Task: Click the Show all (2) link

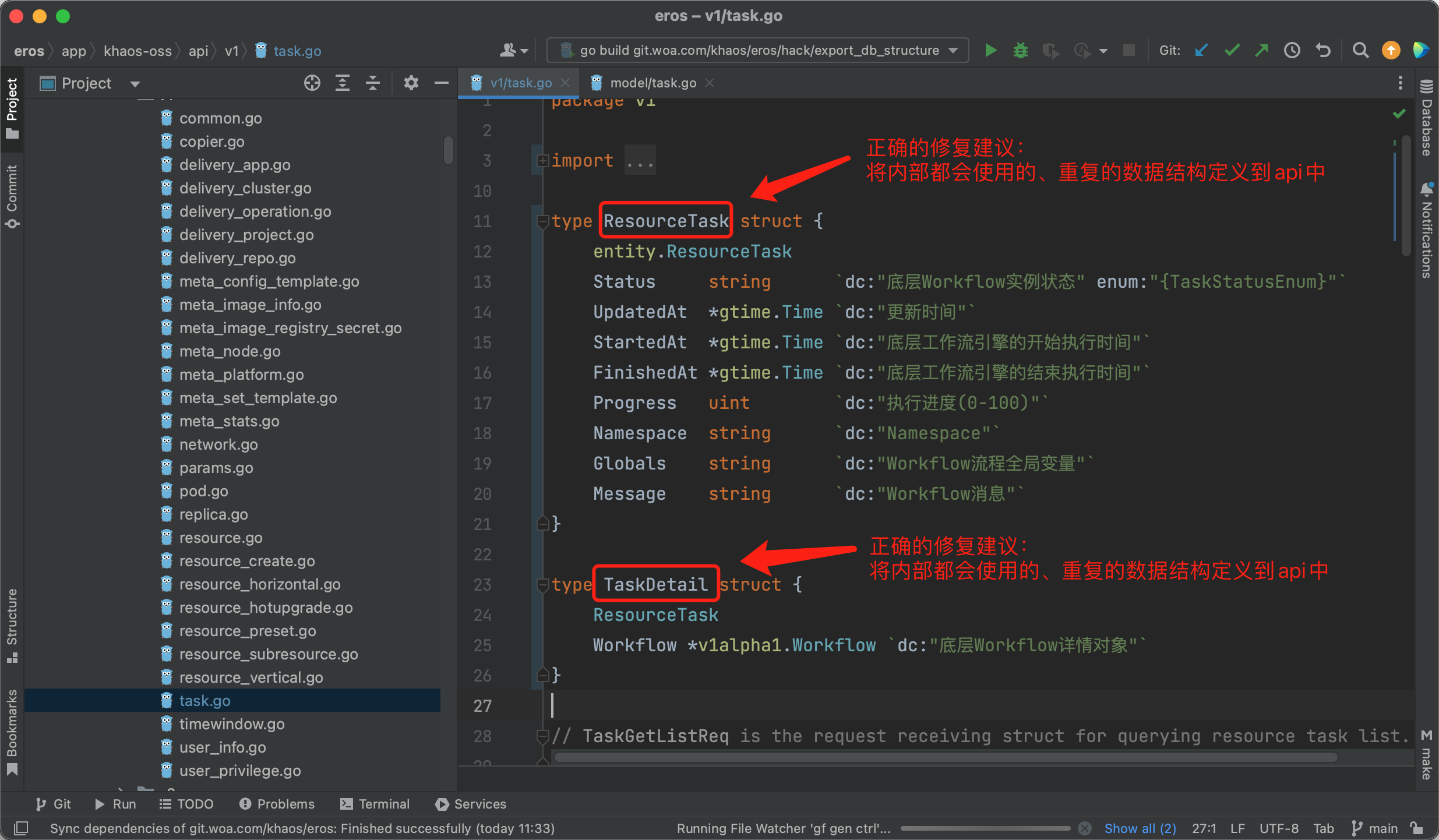Action: (1140, 828)
